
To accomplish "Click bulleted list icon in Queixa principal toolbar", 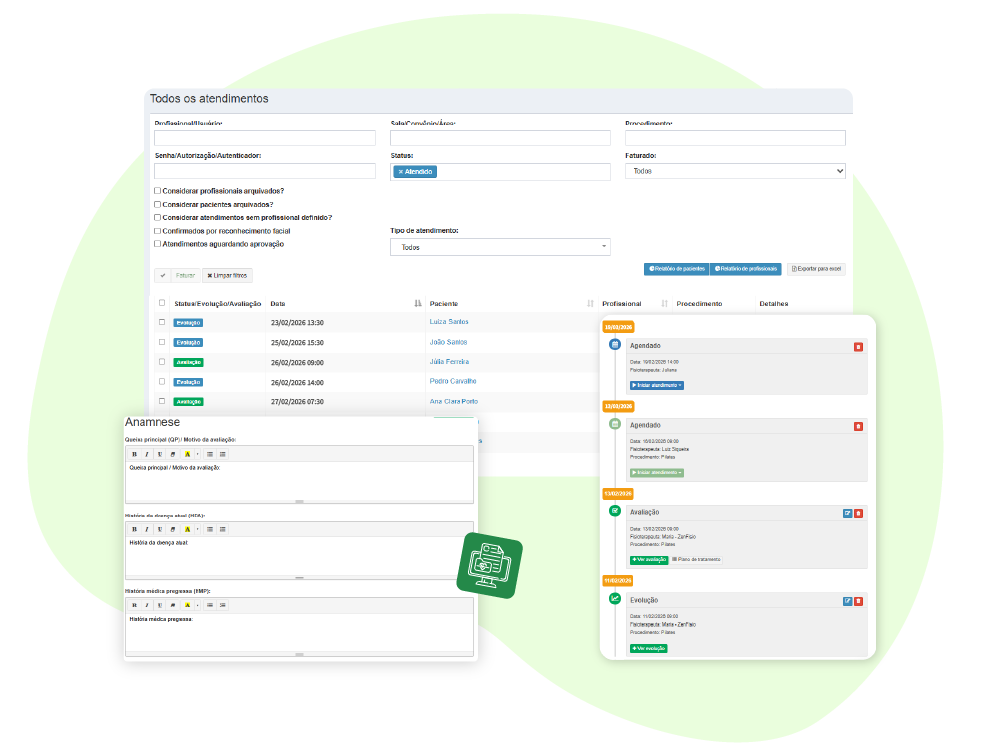I will [210, 455].
